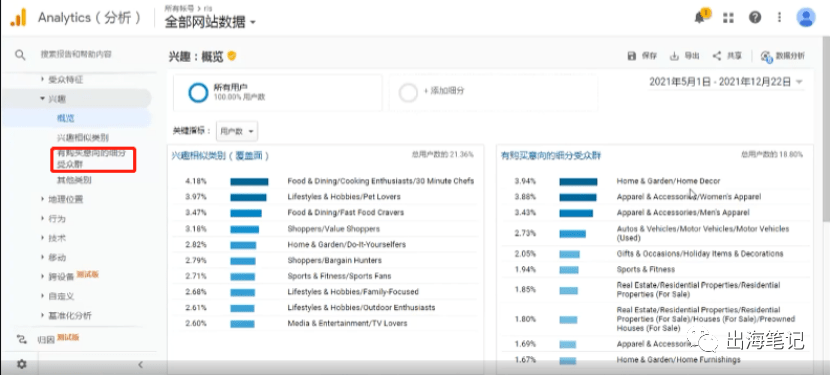Click the 导出 export button
This screenshot has width=831, height=376.
[x=685, y=56]
